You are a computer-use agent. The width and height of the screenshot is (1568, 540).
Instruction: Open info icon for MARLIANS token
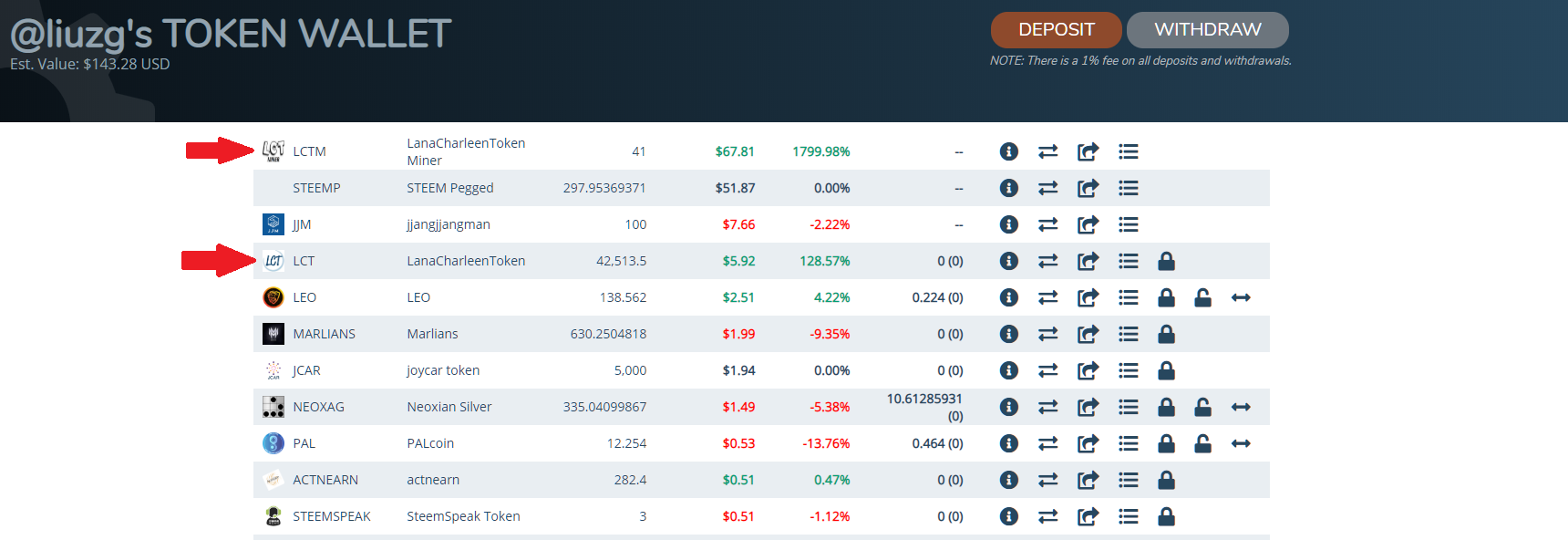(1008, 334)
